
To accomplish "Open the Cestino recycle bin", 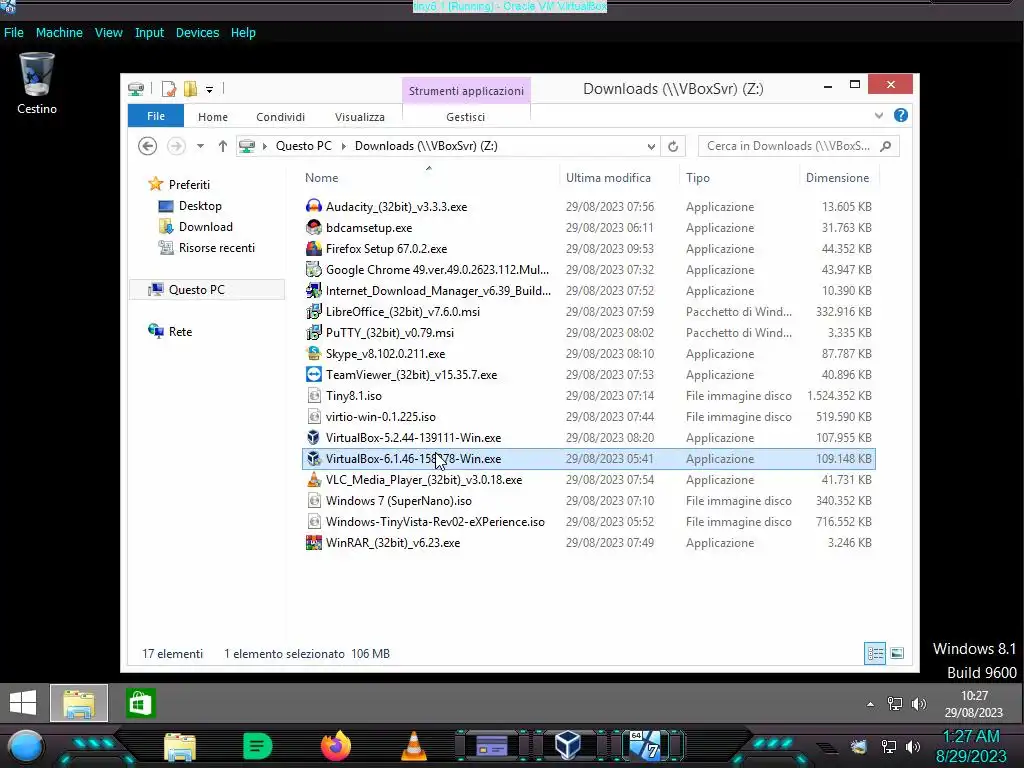I will (37, 84).
